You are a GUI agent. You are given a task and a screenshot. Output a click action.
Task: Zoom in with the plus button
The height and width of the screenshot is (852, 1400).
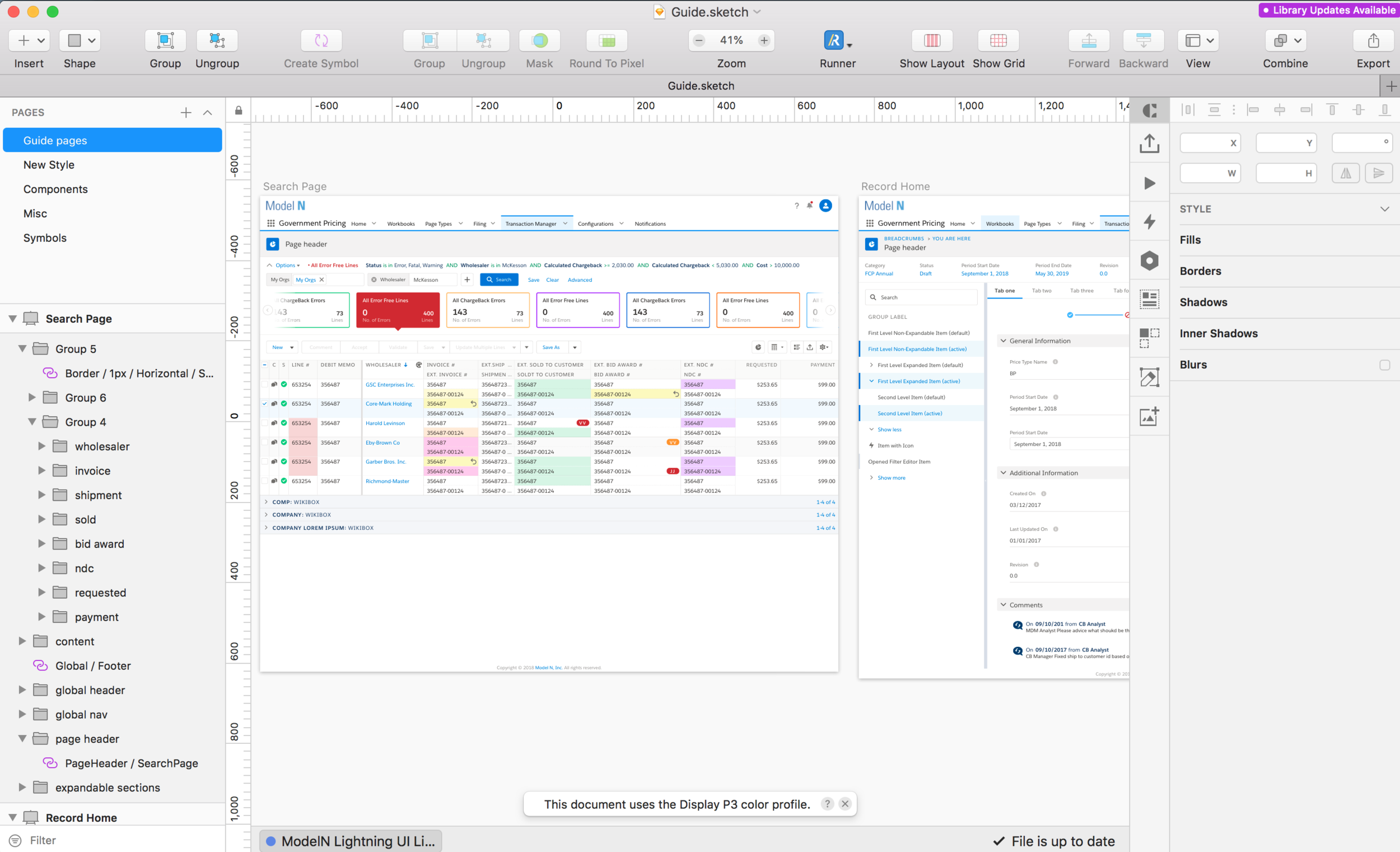point(764,40)
